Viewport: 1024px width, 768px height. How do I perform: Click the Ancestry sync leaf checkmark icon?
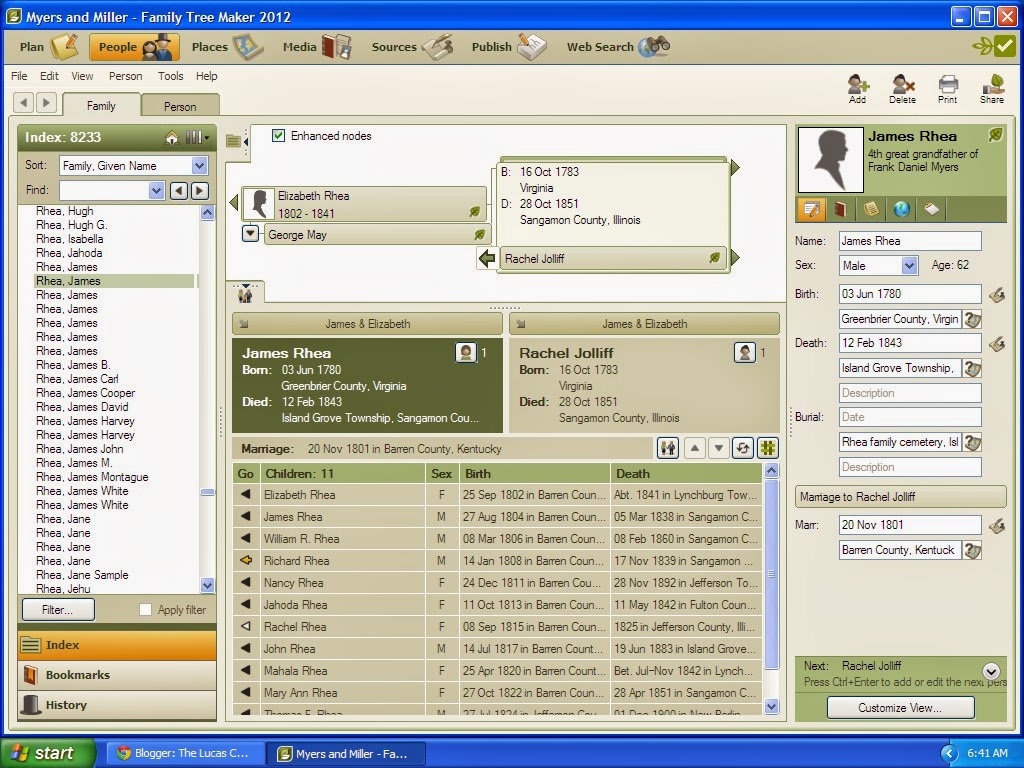pyautogui.click(x=995, y=46)
